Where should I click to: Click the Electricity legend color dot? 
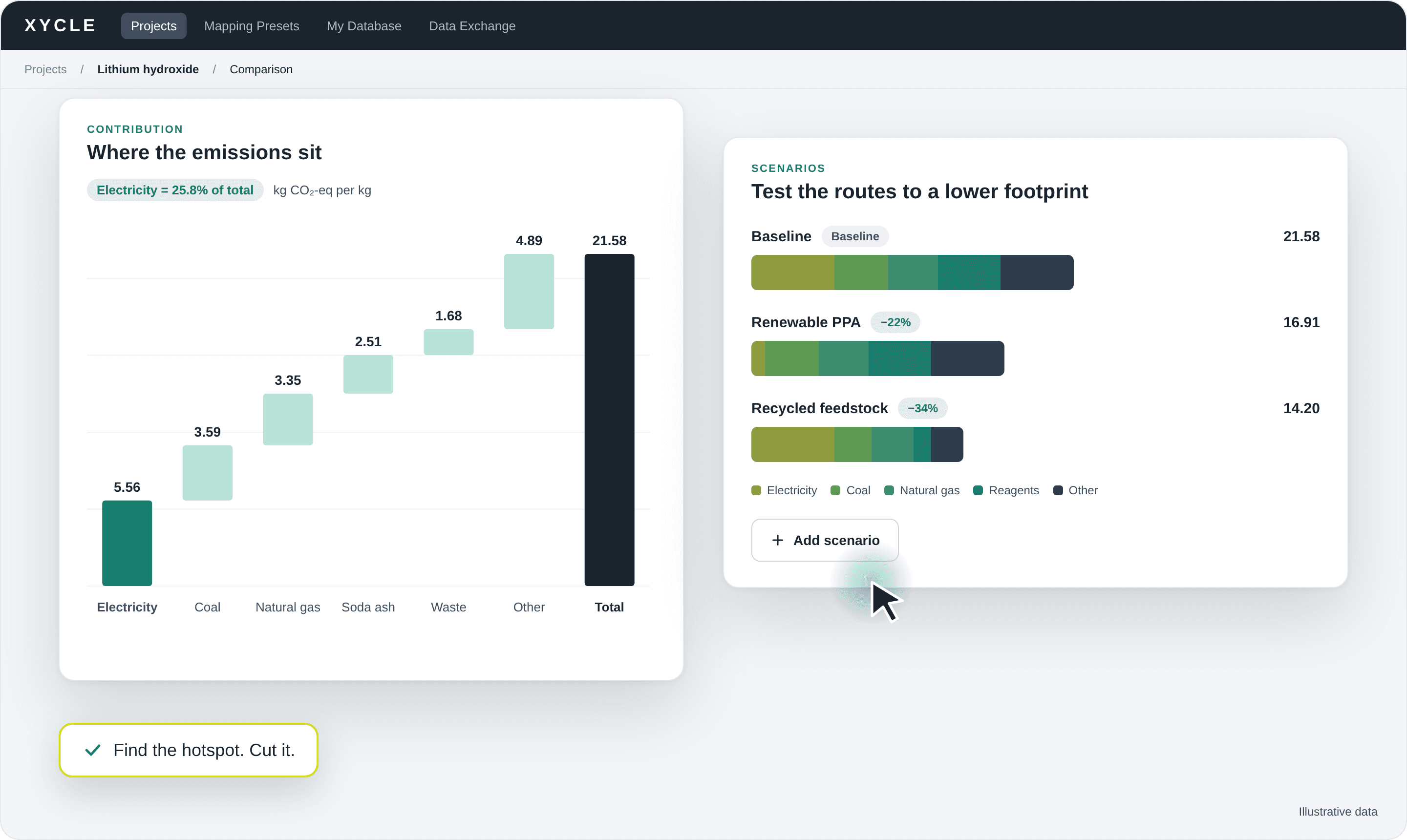756,490
